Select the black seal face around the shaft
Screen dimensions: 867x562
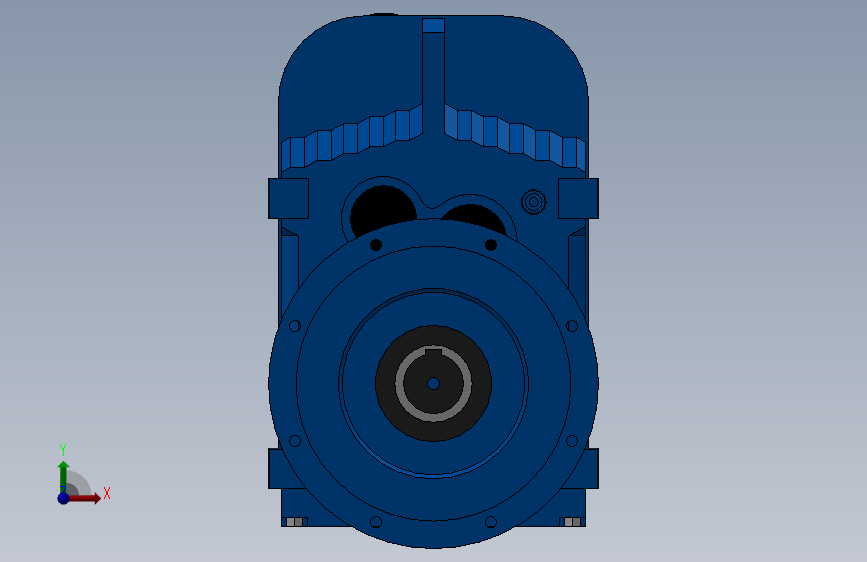tap(434, 431)
